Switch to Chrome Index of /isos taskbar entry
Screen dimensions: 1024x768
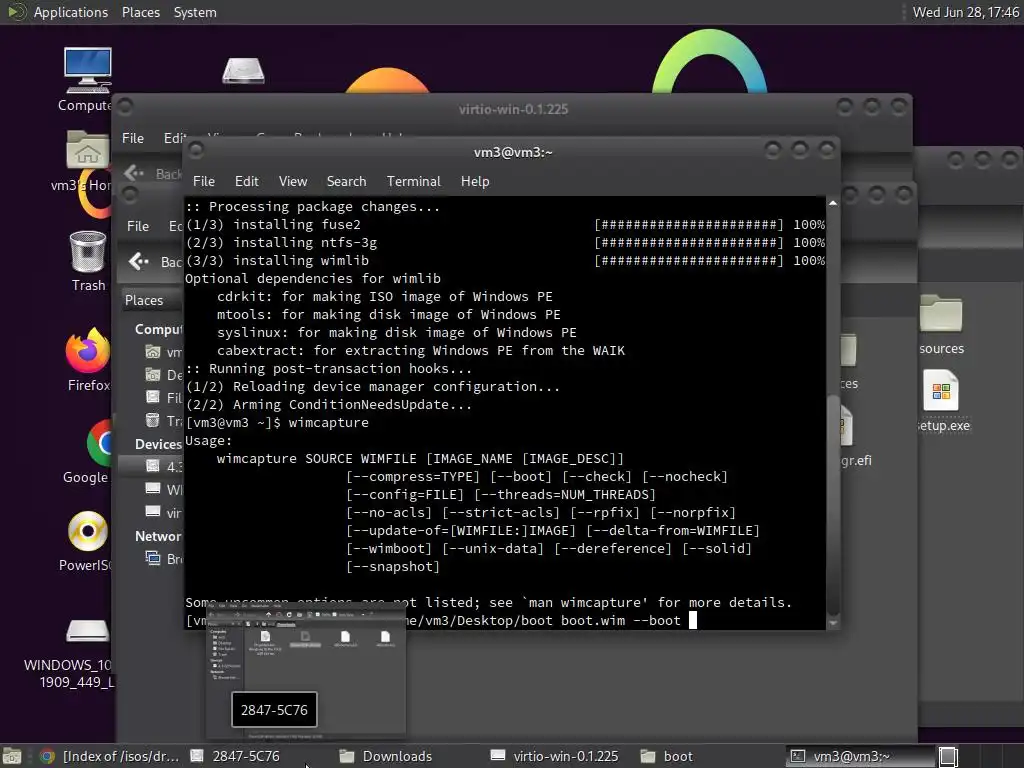pos(110,756)
